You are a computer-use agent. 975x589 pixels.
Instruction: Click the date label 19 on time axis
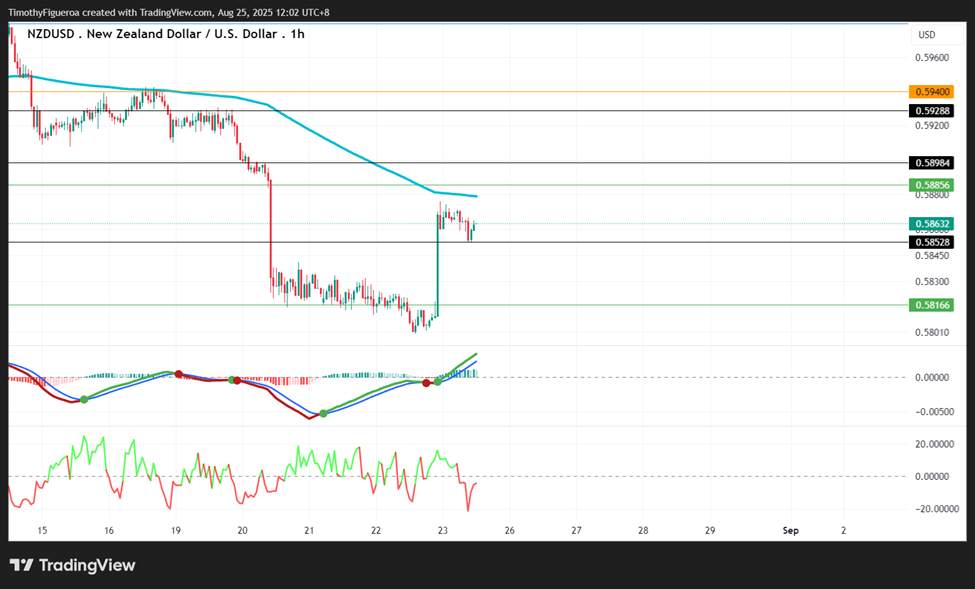coord(176,531)
